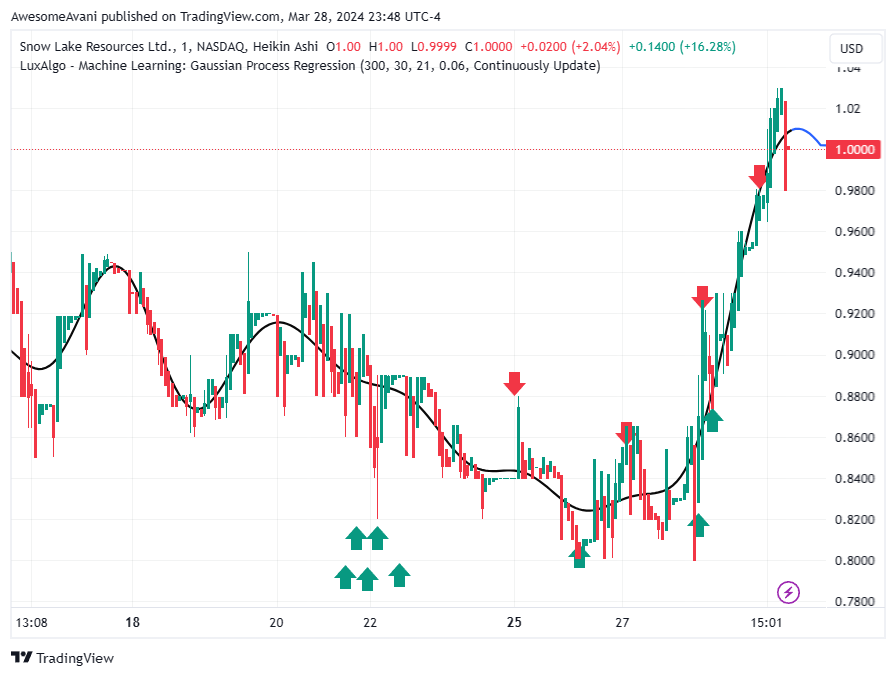Click the red sell arrow above the 25 date candle
This screenshot has height=677, width=896.
pos(514,383)
